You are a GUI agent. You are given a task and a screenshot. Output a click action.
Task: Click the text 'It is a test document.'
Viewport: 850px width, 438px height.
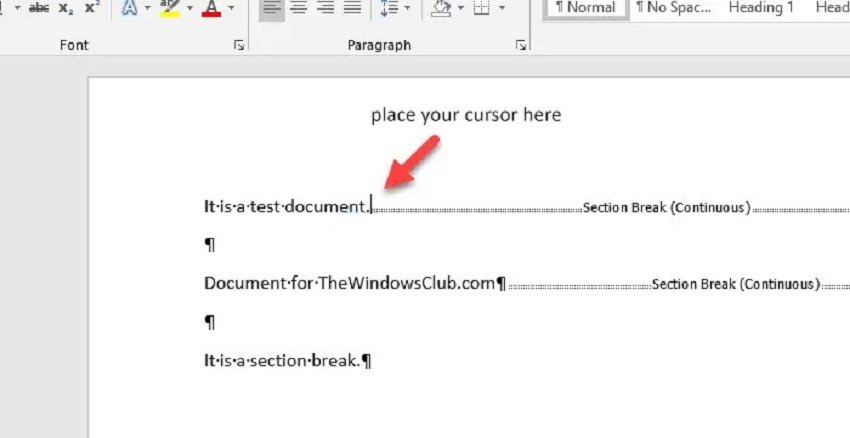(287, 207)
